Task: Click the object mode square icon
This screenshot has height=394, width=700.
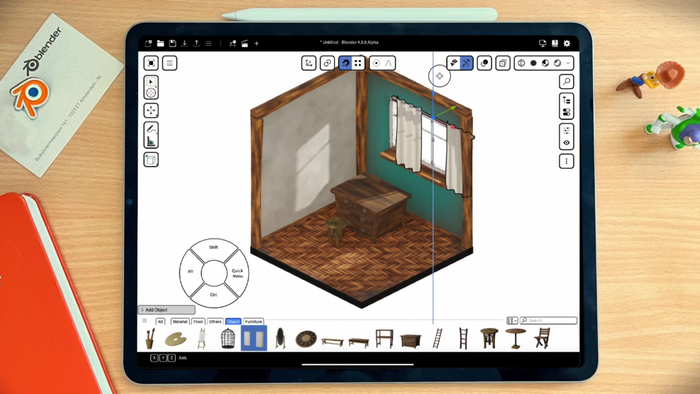Action: (x=151, y=63)
